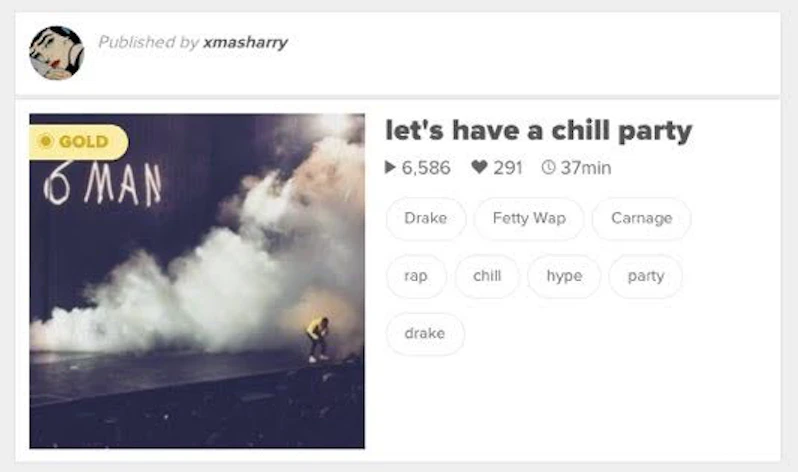Choose the lowercase drake tag

[425, 334]
